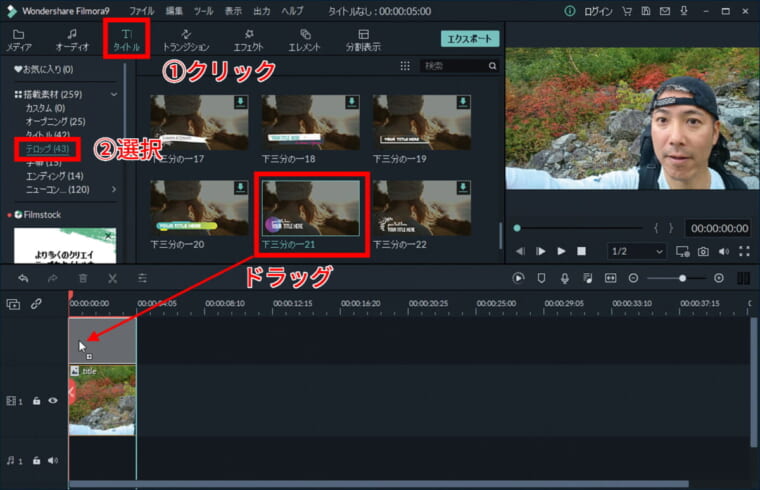This screenshot has width=760, height=490.
Task: Select エンディング (14) category
Action: pos(54,176)
